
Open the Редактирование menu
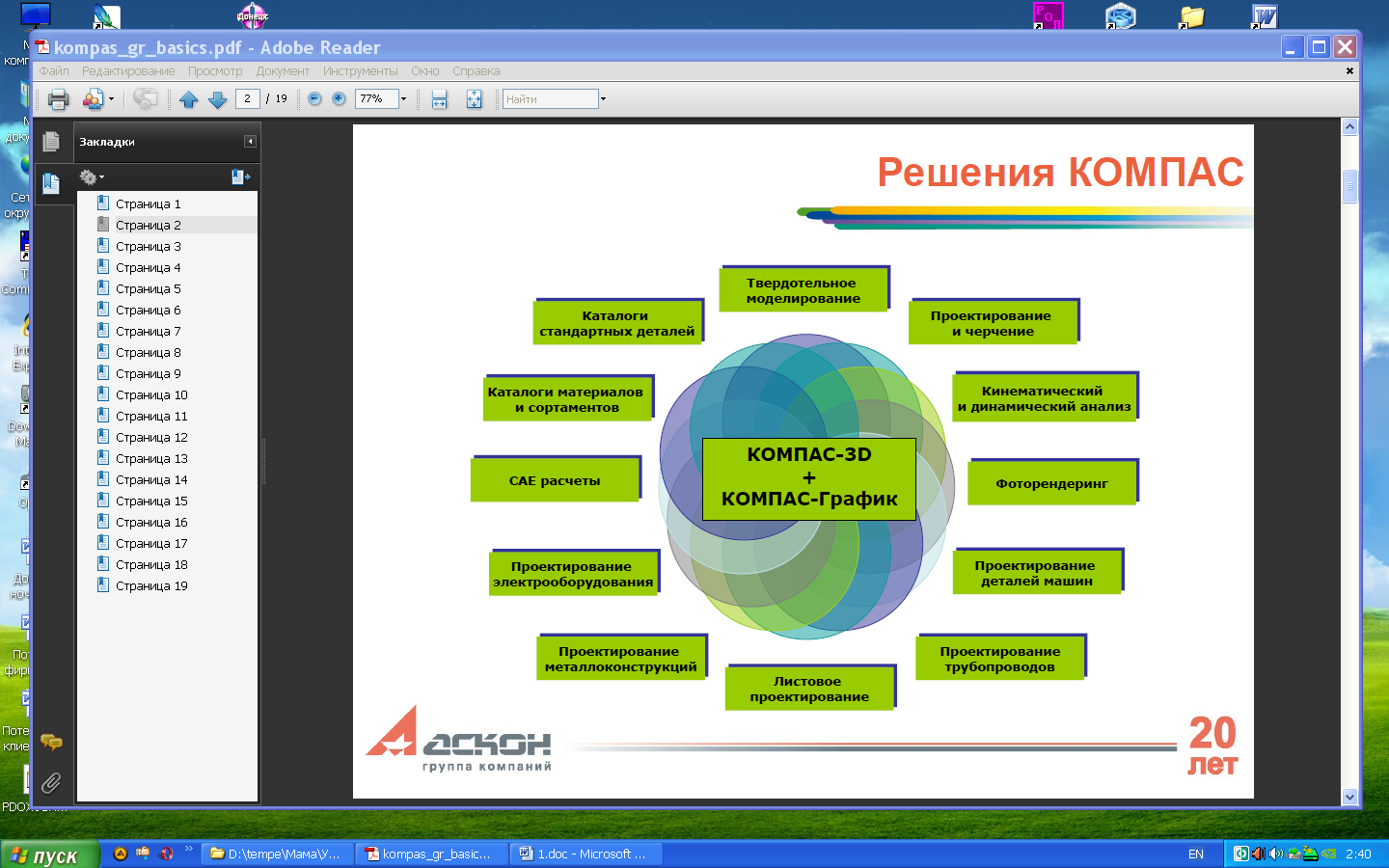point(128,71)
